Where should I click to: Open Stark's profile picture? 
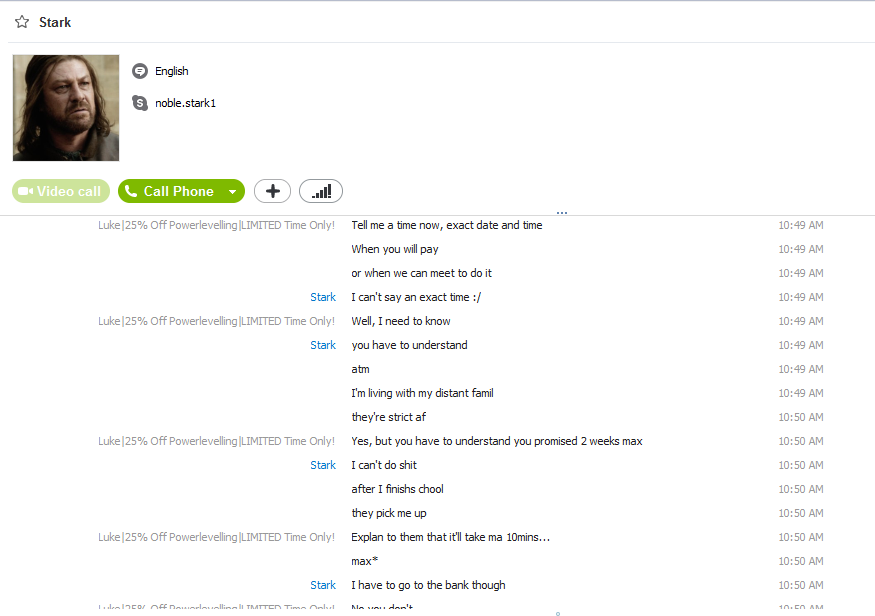click(x=66, y=108)
